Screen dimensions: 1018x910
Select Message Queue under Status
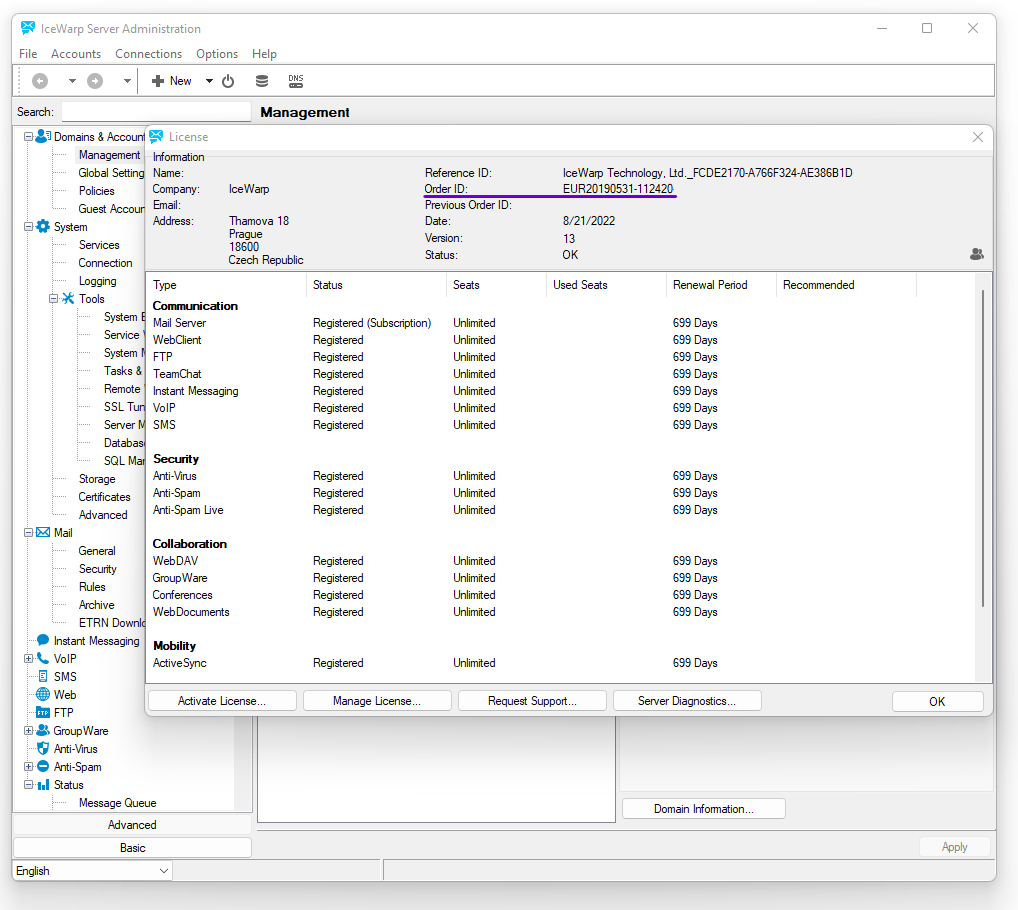pos(118,803)
